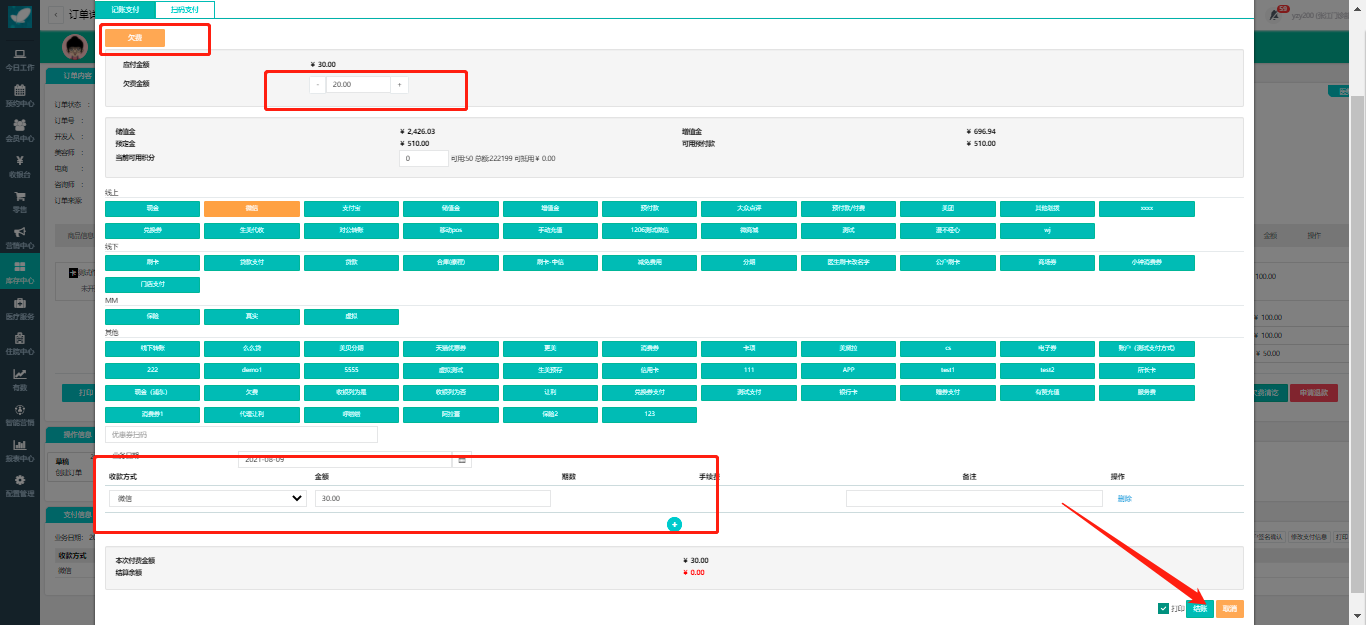1366x625 pixels.
Task: Open 收银台 yen icon in sidebar
Action: 20,166
